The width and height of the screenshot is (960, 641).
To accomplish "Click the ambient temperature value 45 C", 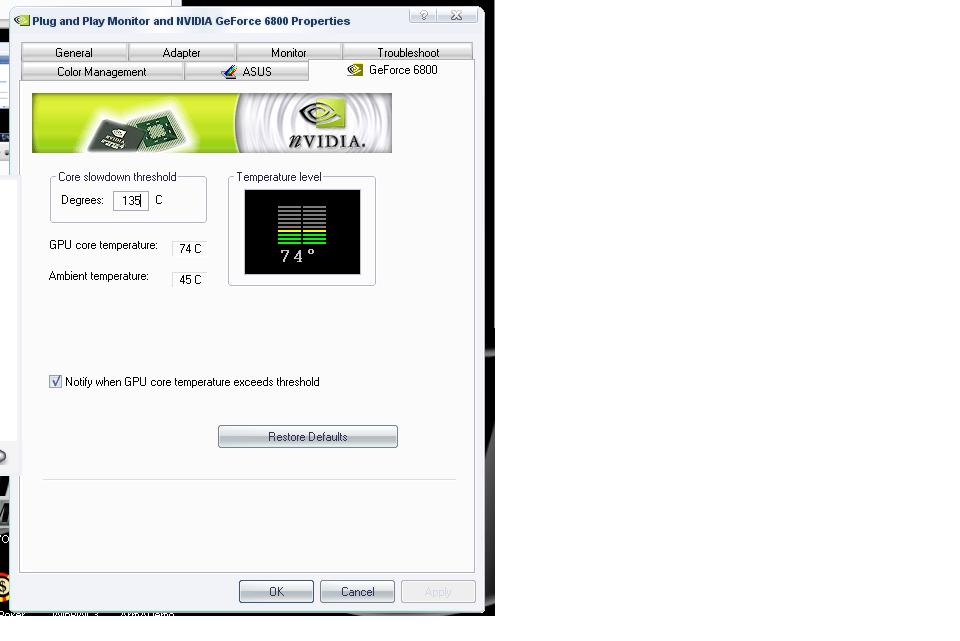I will click(x=190, y=280).
